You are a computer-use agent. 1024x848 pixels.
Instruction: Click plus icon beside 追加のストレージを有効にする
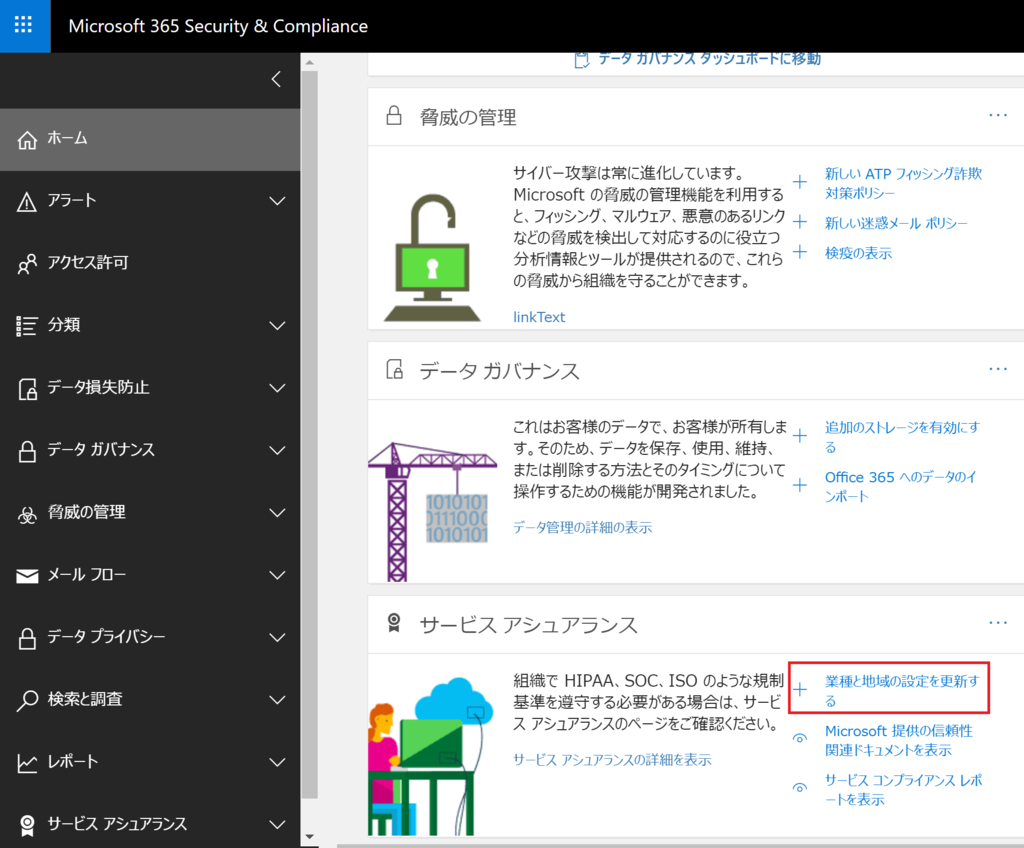[799, 436]
